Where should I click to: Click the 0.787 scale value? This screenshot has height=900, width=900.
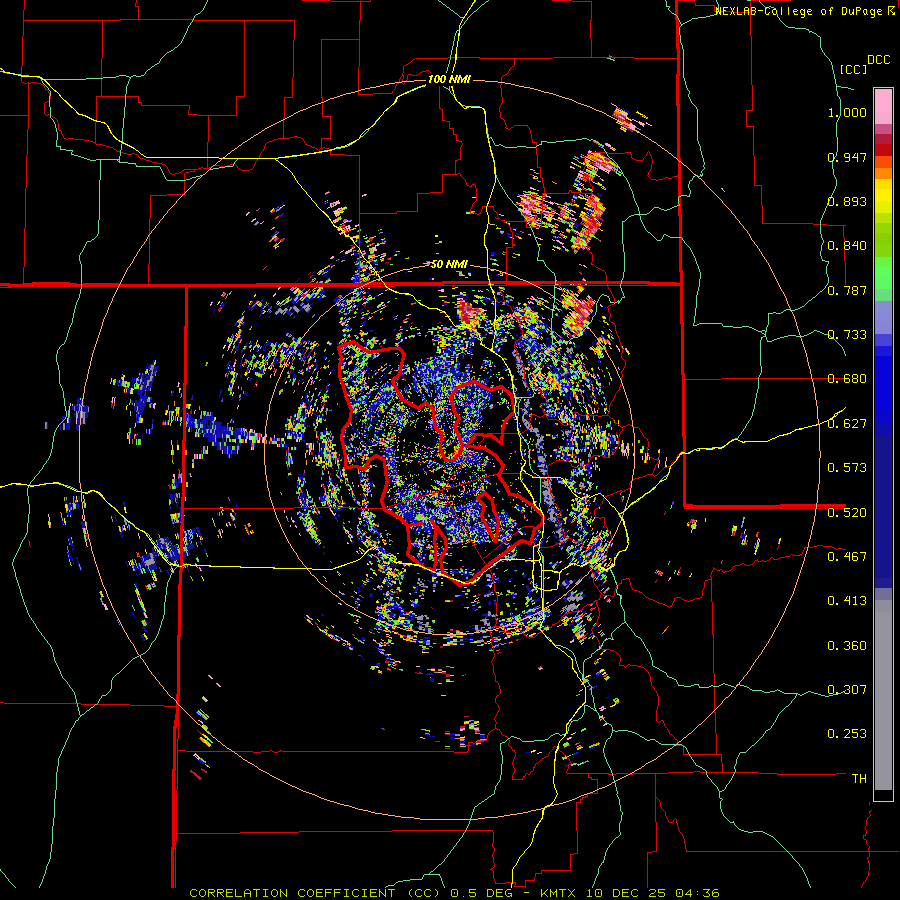coord(847,290)
